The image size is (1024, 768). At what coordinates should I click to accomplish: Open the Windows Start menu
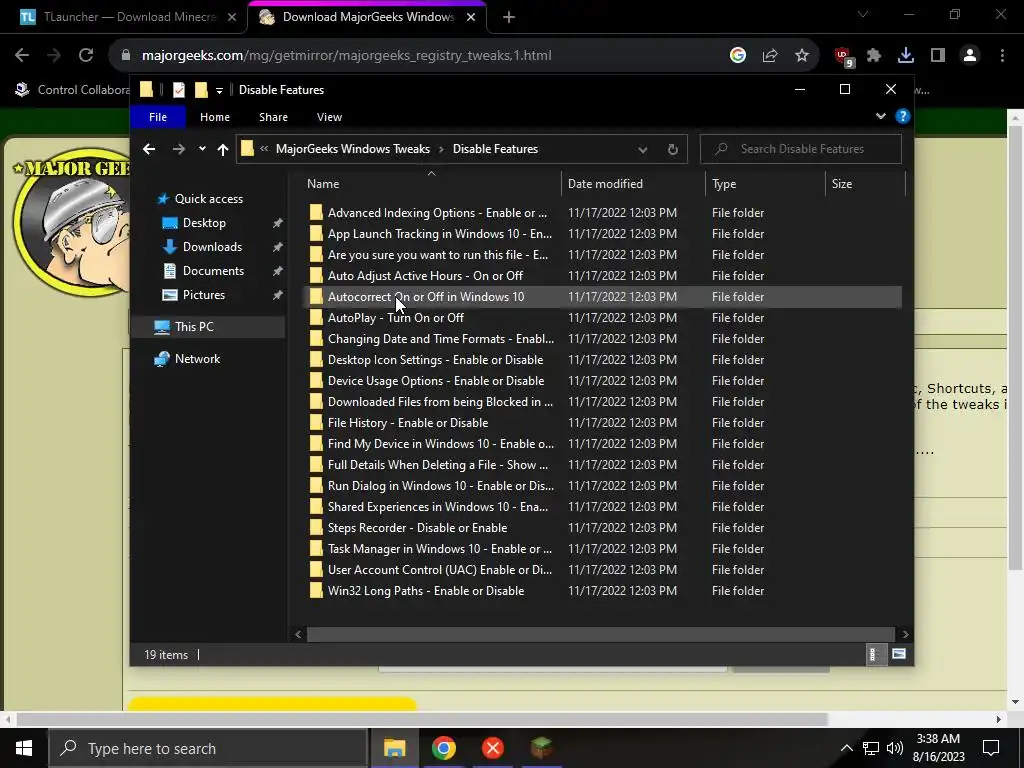tap(24, 748)
